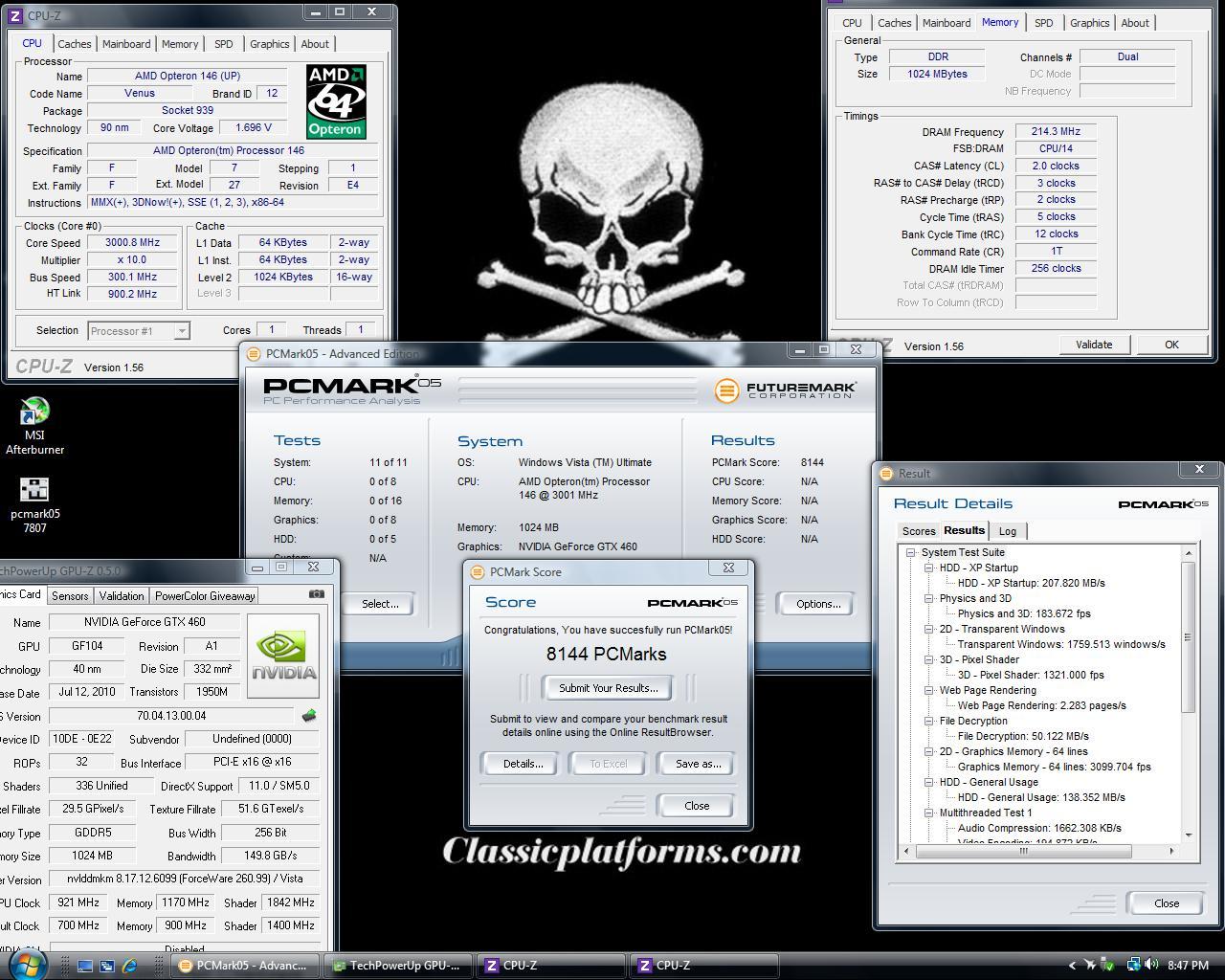Click the volume speaker tray icon
1225x980 pixels.
pyautogui.click(x=1151, y=965)
